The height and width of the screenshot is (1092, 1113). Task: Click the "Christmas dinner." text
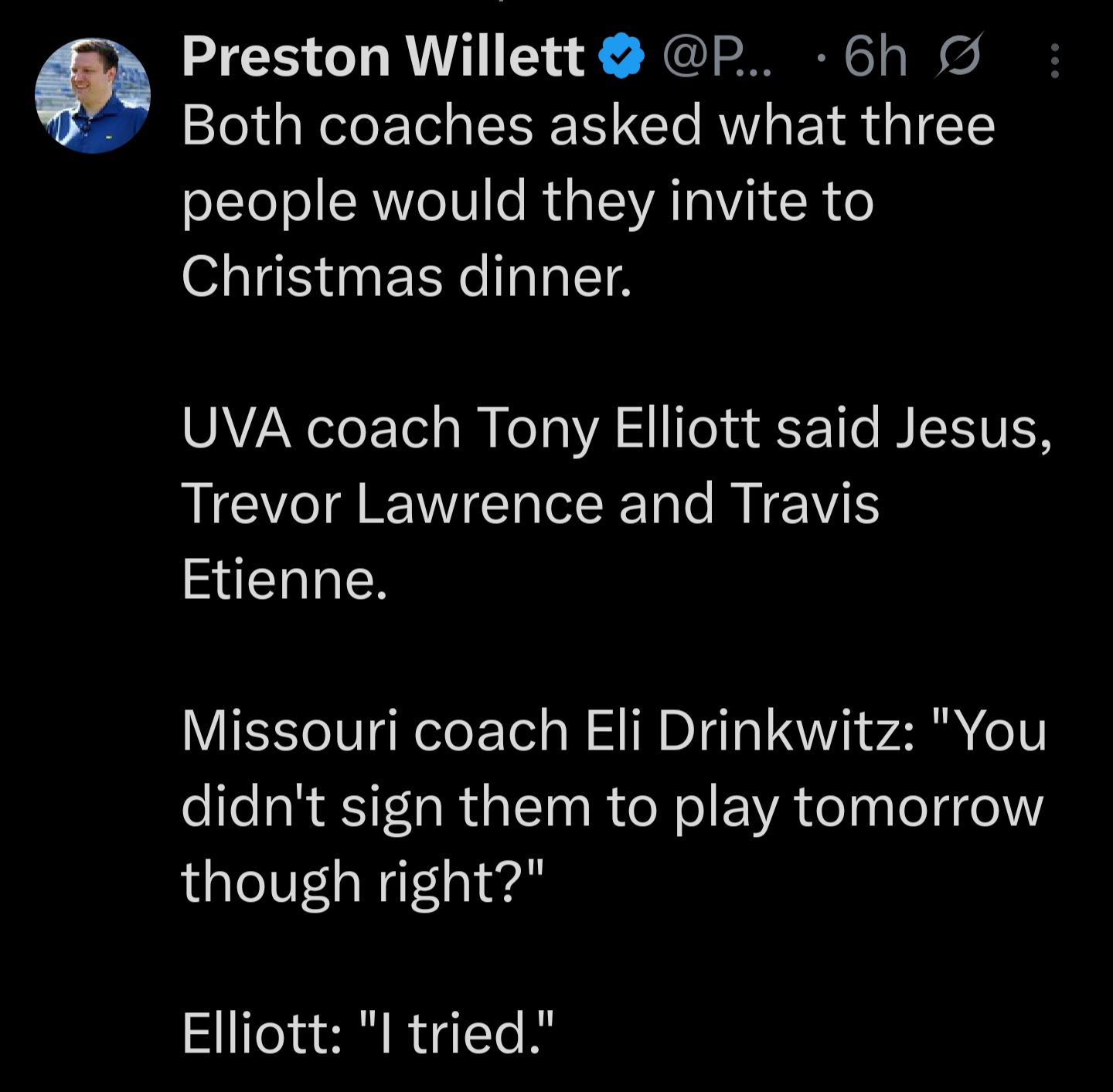(407, 277)
